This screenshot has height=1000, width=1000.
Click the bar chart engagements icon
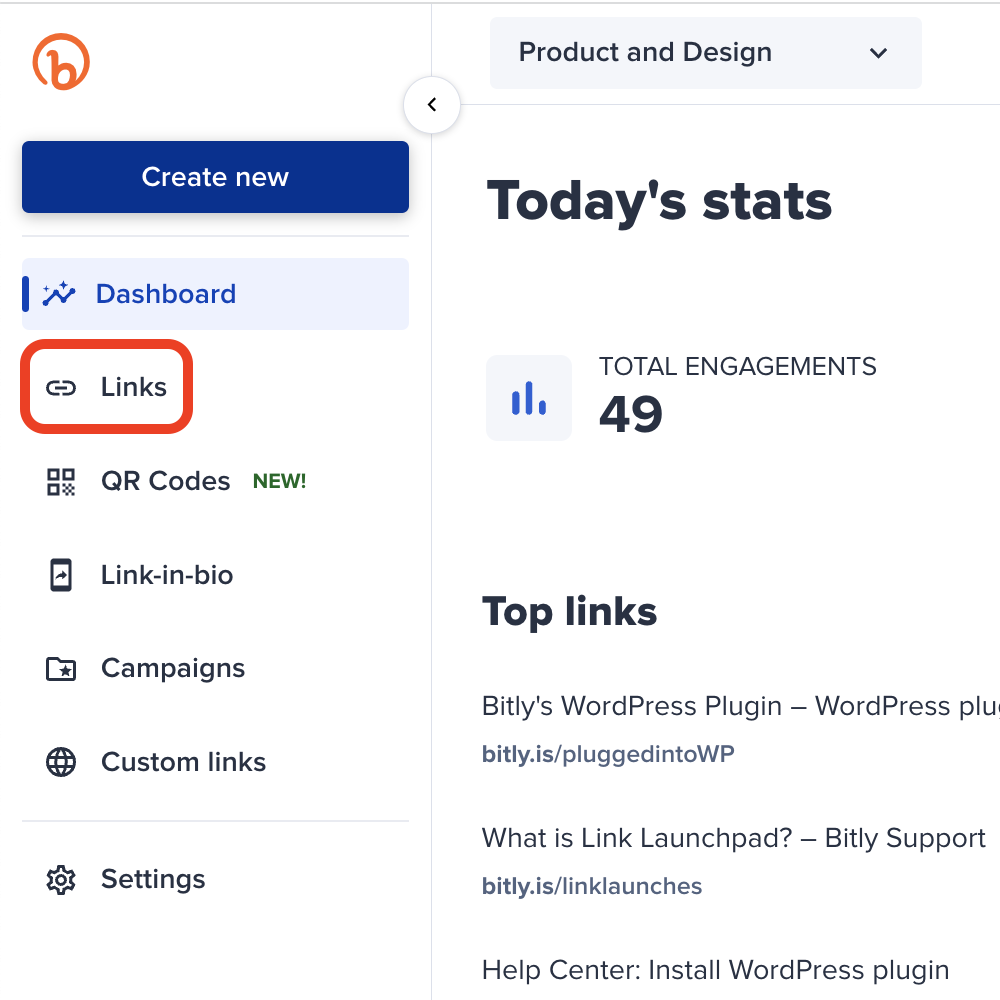point(529,398)
